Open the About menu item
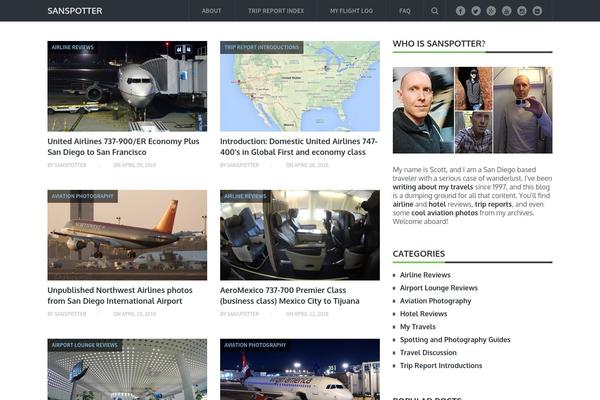 point(211,11)
